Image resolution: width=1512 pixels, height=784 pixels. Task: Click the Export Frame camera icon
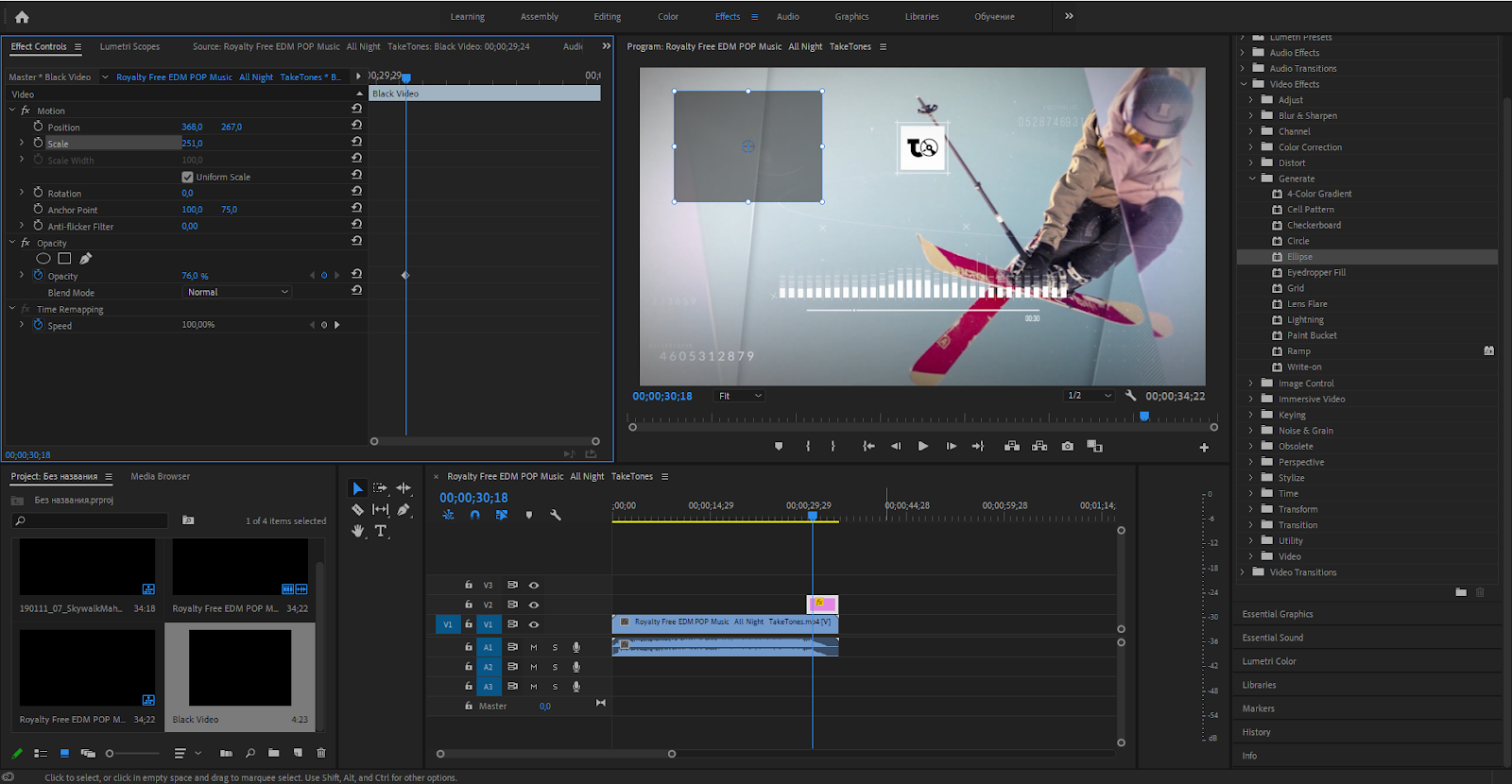(x=1067, y=446)
